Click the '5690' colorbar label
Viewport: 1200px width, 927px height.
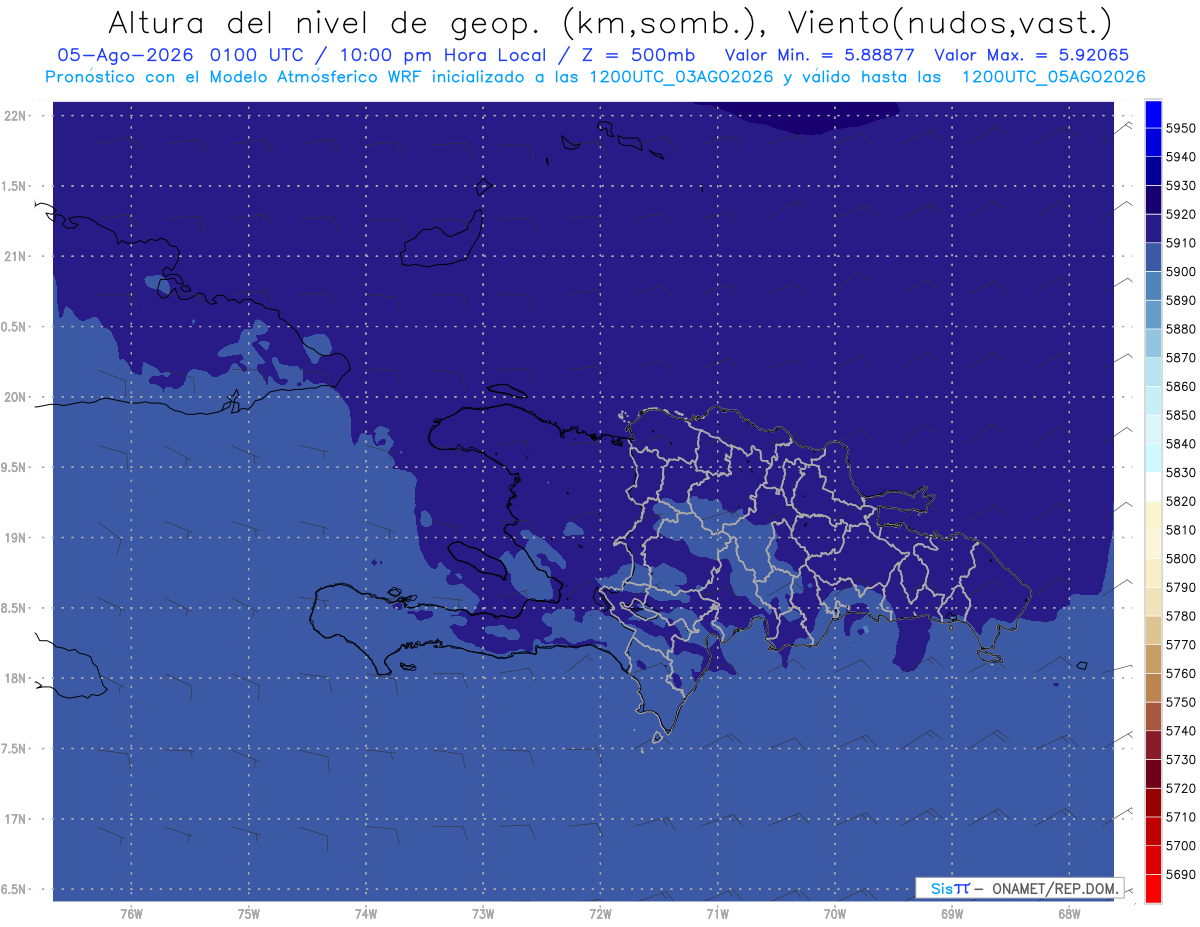[x=1180, y=874]
